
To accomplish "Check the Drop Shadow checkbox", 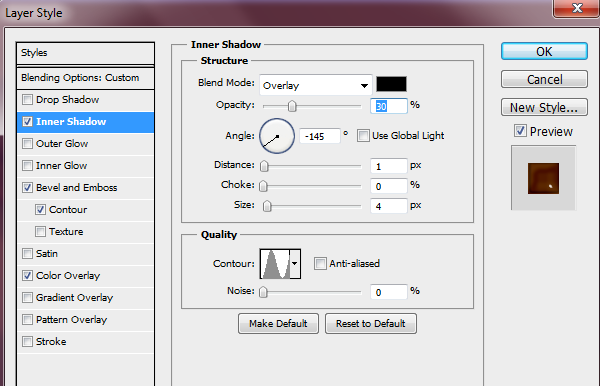I will [x=28, y=100].
